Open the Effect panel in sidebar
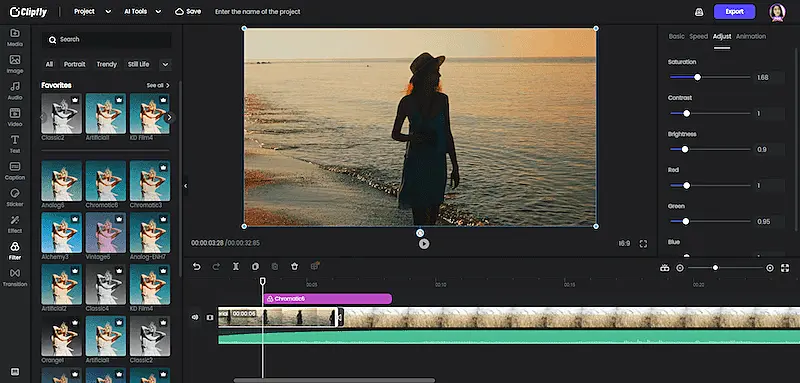This screenshot has height=383, width=800. 15,223
